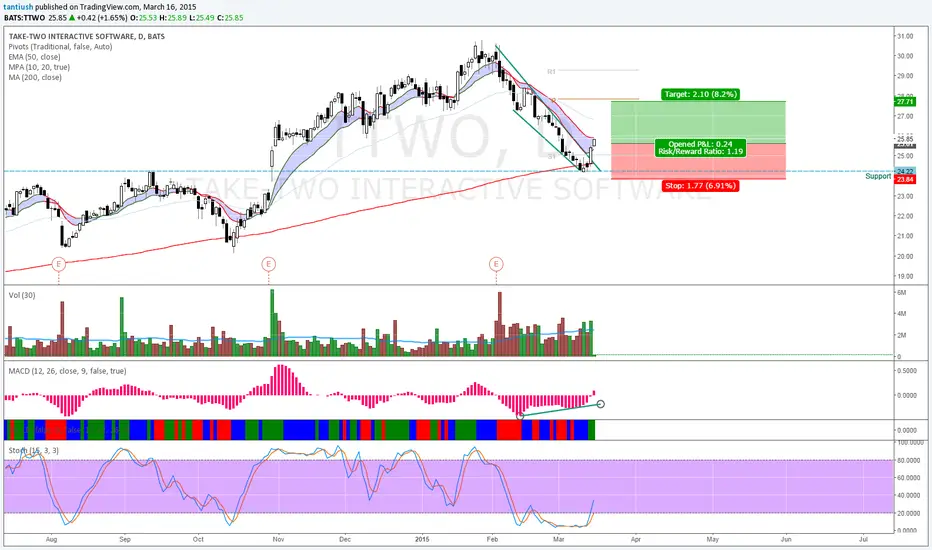Click the 0.5000 MACD axis label

tap(906, 370)
